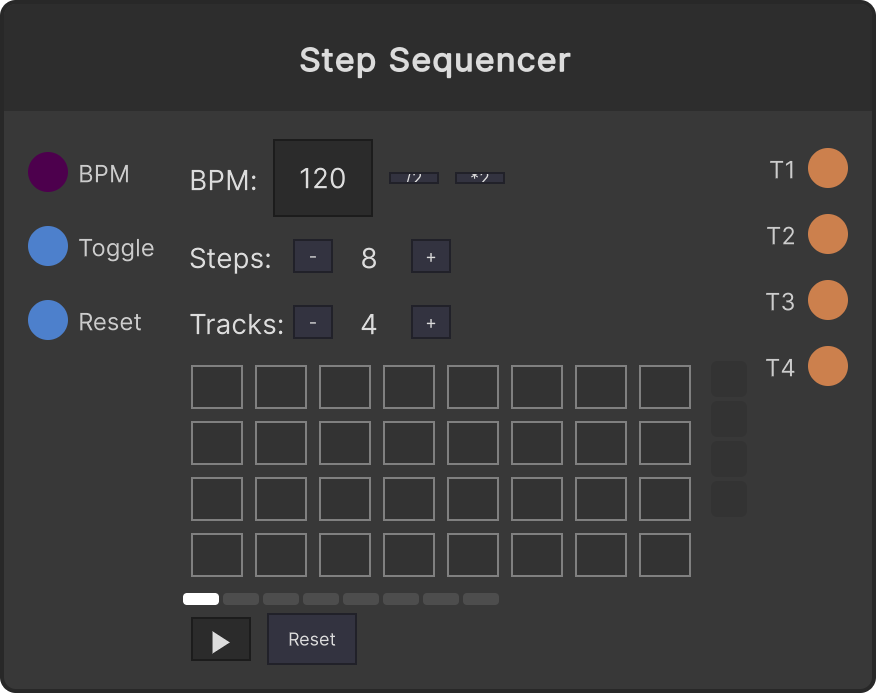Viewport: 876px width, 693px height.
Task: Toggle first step cell in top row
Action: point(217,387)
